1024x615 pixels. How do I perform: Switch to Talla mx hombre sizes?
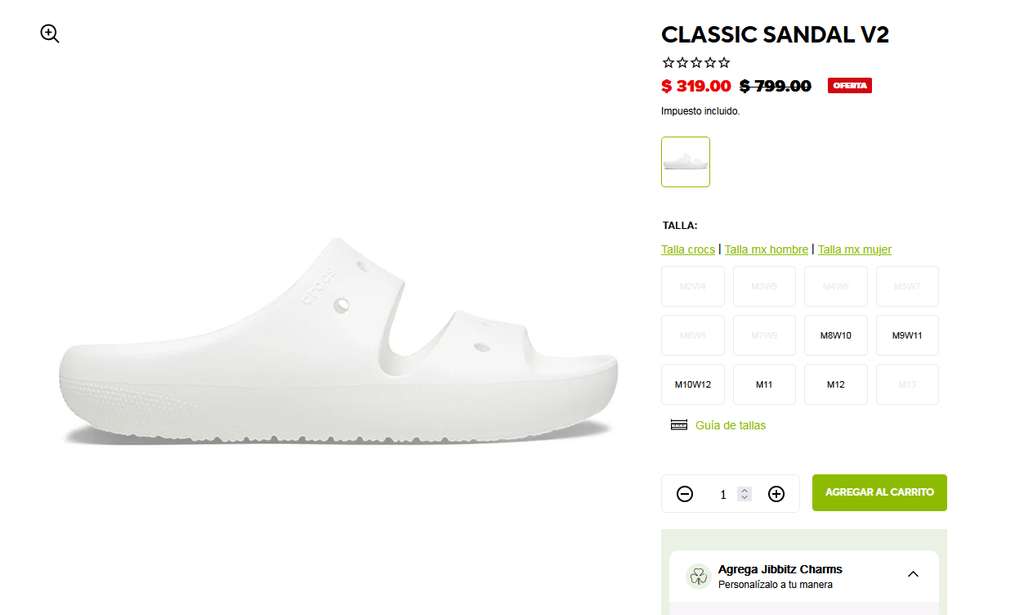coord(766,249)
